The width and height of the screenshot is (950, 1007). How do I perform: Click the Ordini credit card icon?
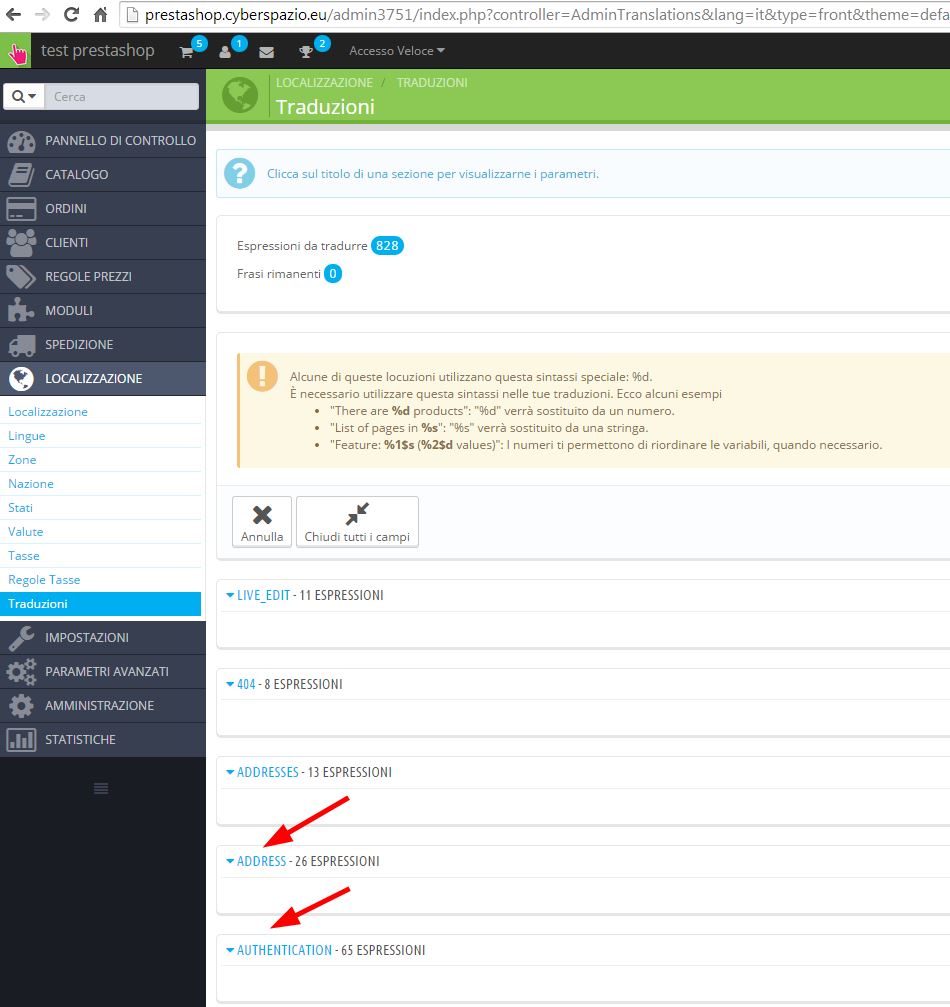coord(21,209)
